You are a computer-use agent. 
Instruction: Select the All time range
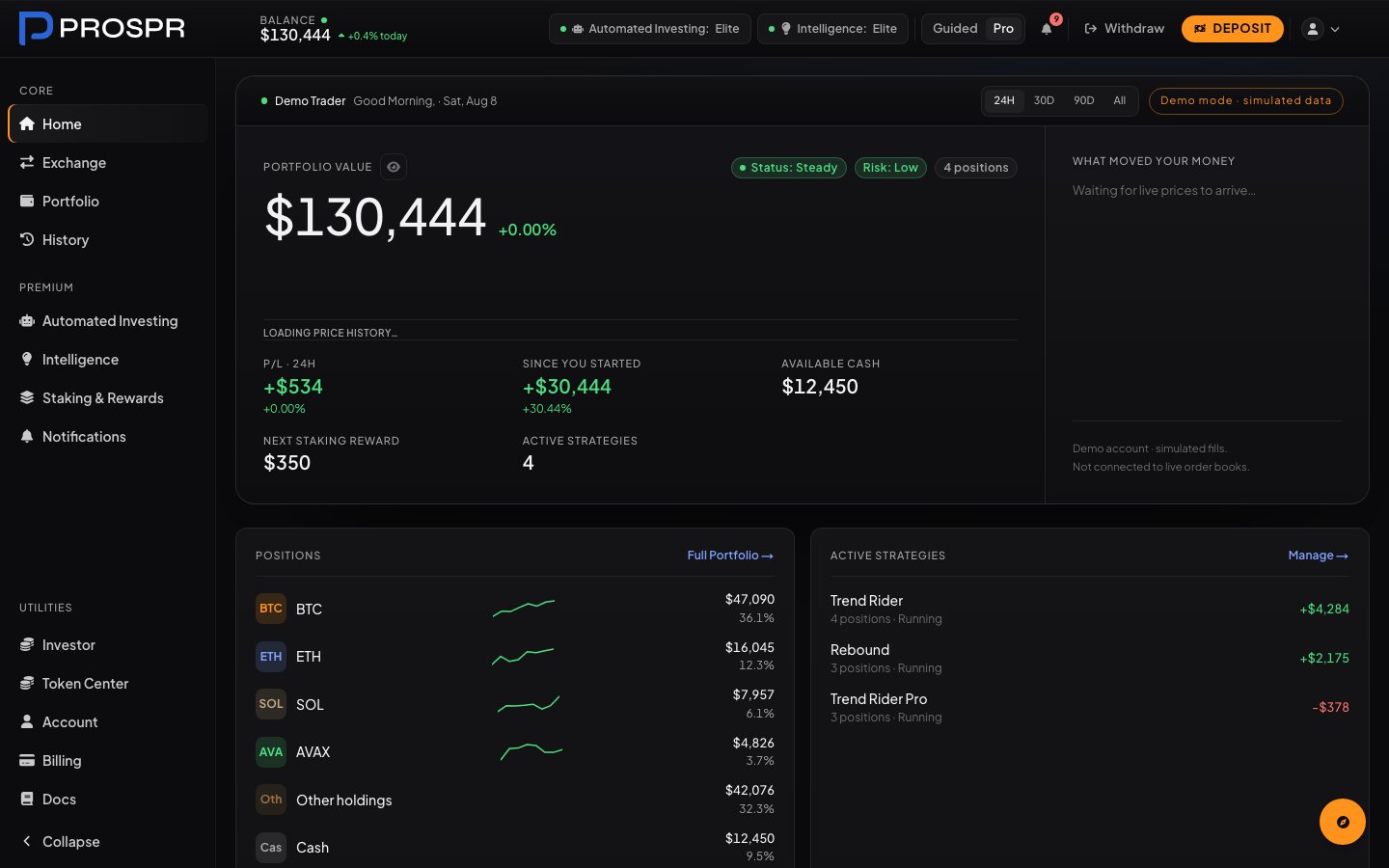1119,100
